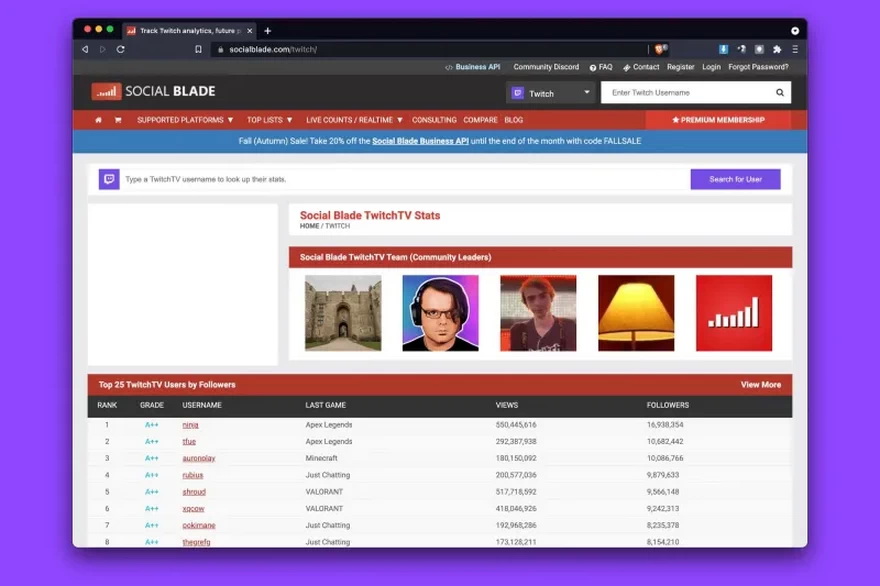Image resolution: width=880 pixels, height=586 pixels.
Task: Open the headphones cartoon avatar leader
Action: pyautogui.click(x=441, y=313)
